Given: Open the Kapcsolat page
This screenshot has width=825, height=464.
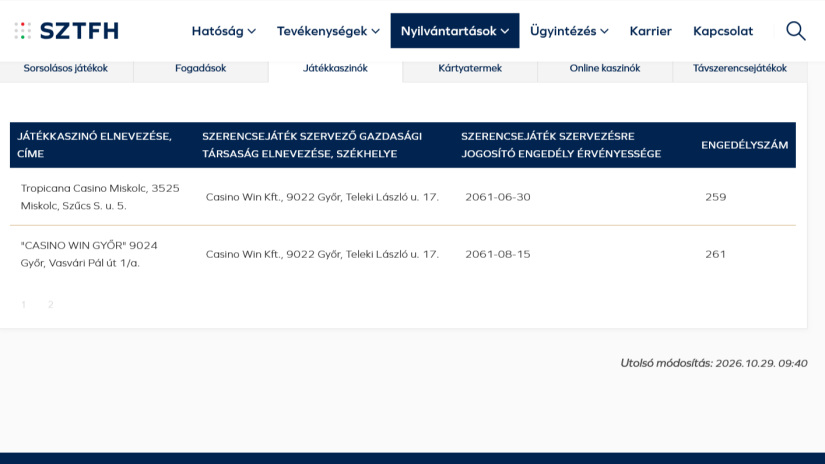Looking at the screenshot, I should point(723,31).
